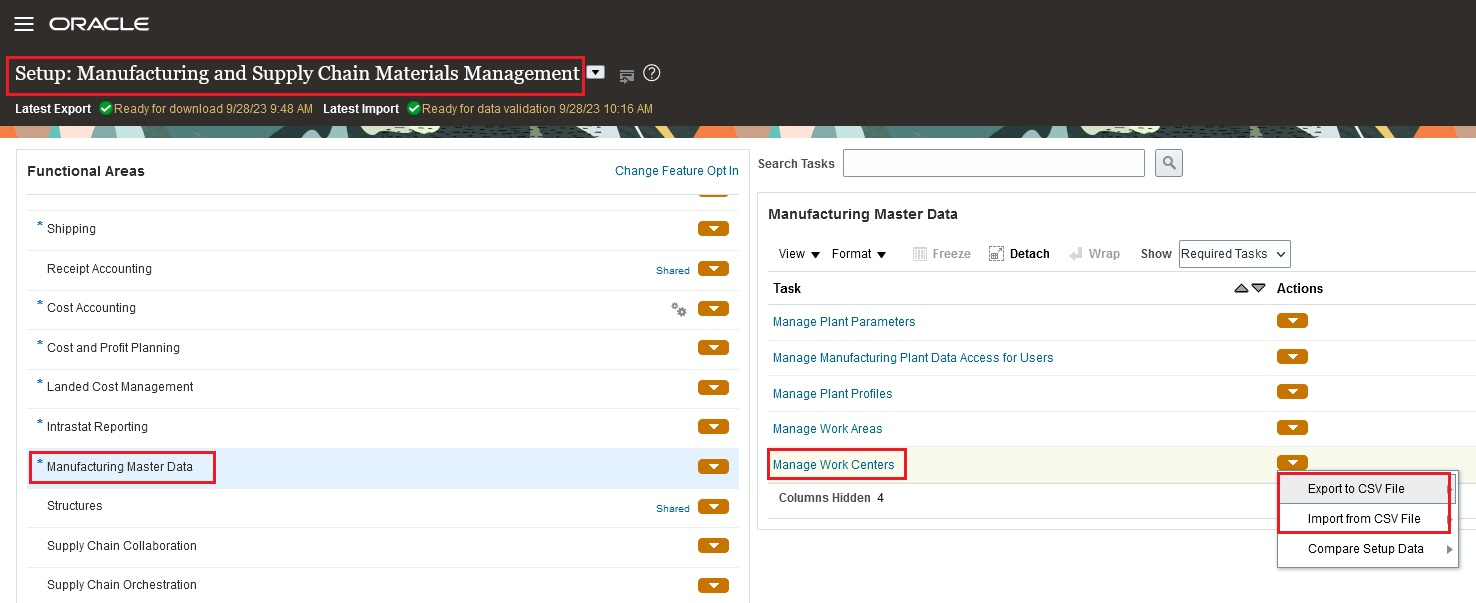Open the Show tasks dropdown showing Required Tasks
Image resolution: width=1476 pixels, height=603 pixels.
coord(1233,253)
